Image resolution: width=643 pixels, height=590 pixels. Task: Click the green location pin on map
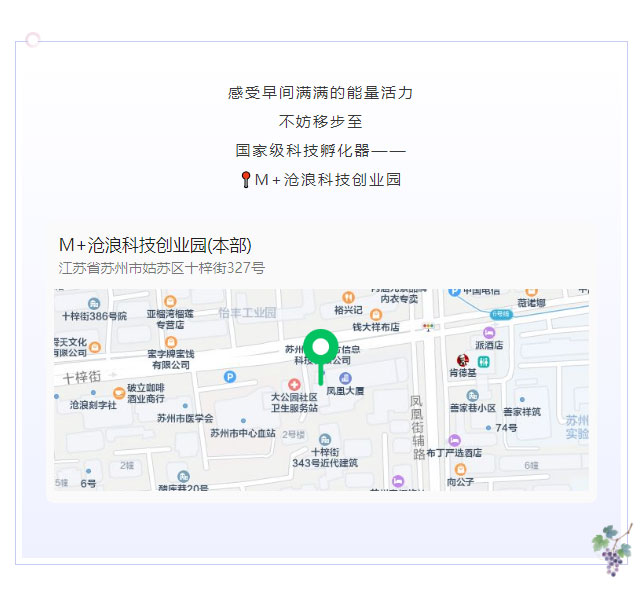click(320, 350)
